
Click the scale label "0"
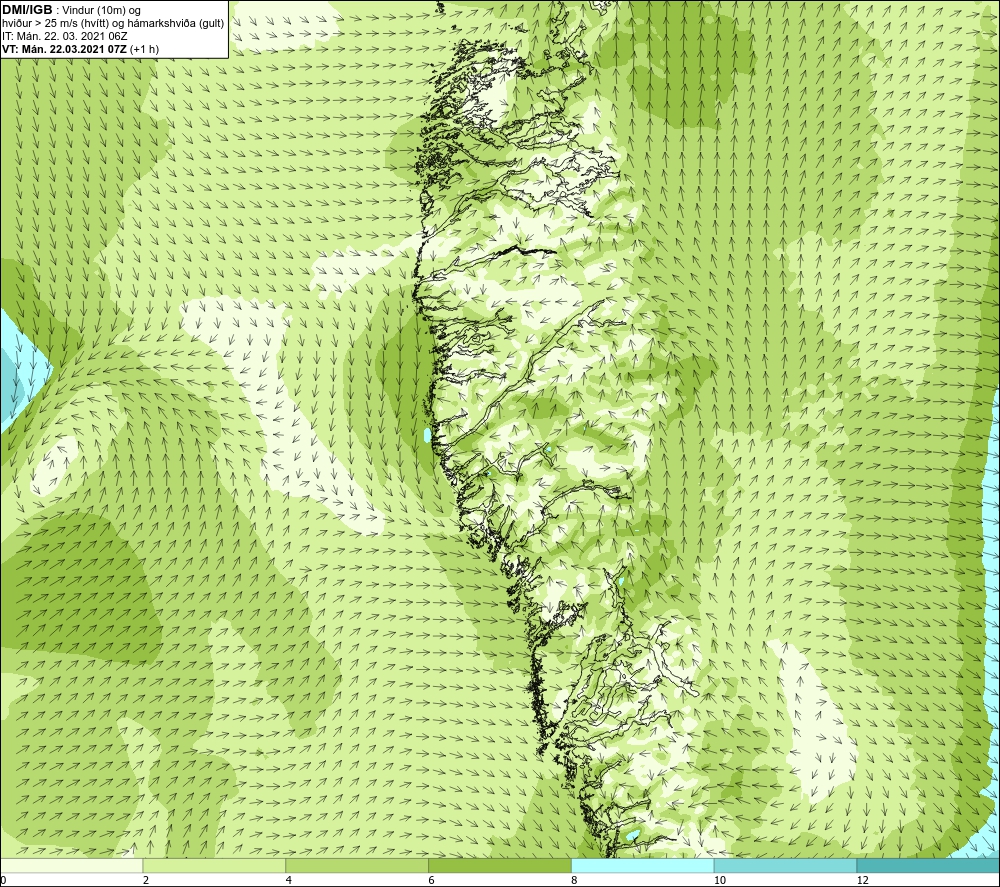click(3, 881)
